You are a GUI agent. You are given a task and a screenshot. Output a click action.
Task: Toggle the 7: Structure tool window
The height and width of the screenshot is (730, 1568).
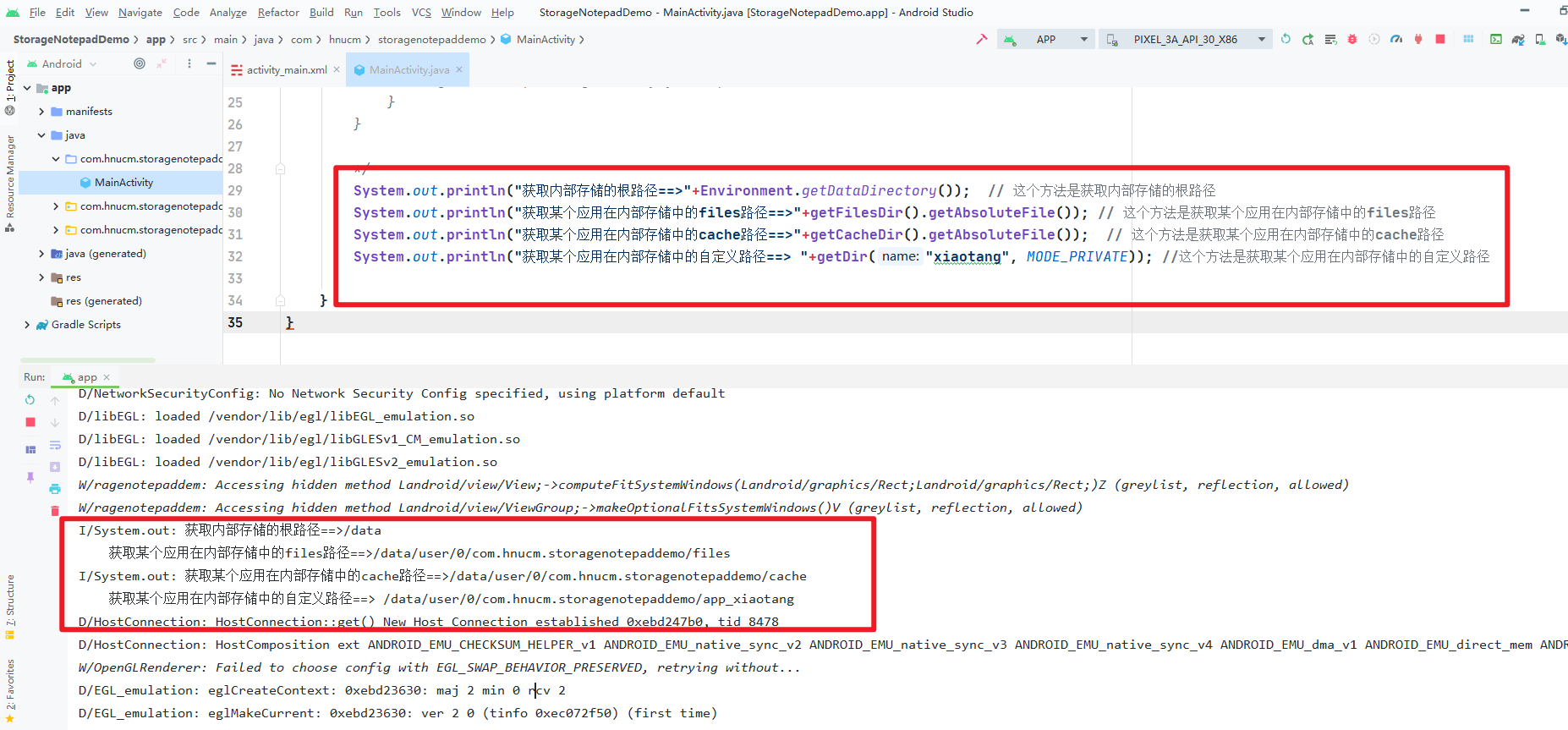pyautogui.click(x=9, y=607)
